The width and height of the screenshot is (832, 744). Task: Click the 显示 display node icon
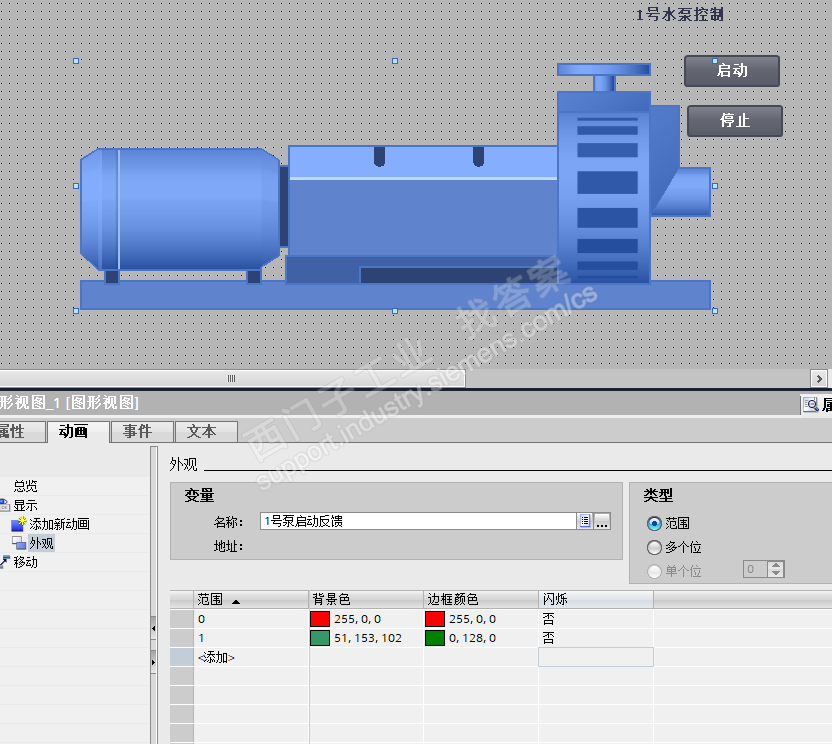(4, 505)
